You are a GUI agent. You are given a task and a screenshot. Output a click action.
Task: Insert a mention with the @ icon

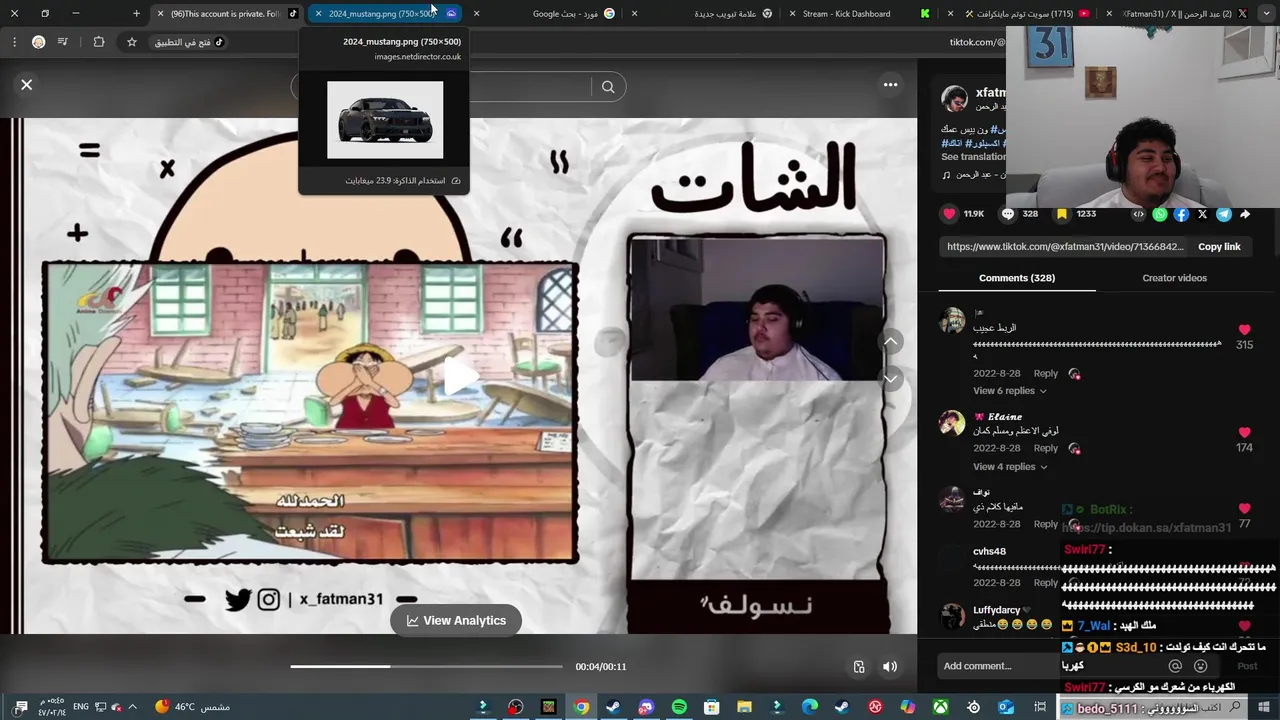pyautogui.click(x=1175, y=666)
